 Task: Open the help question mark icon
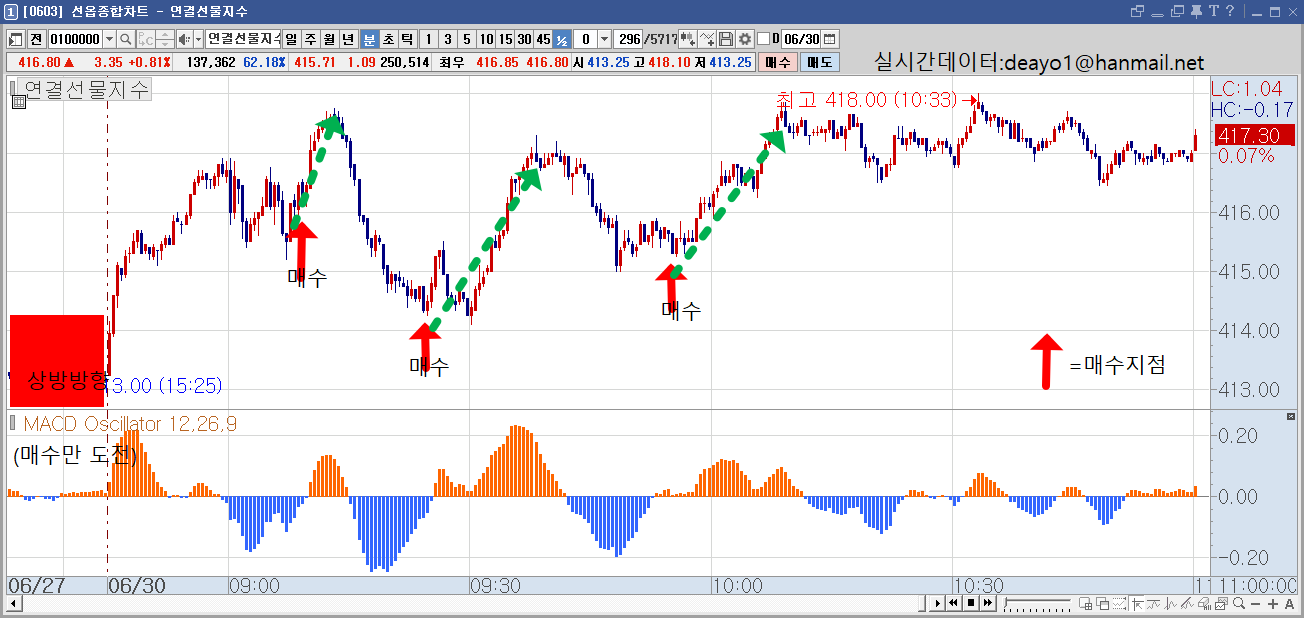(1229, 11)
